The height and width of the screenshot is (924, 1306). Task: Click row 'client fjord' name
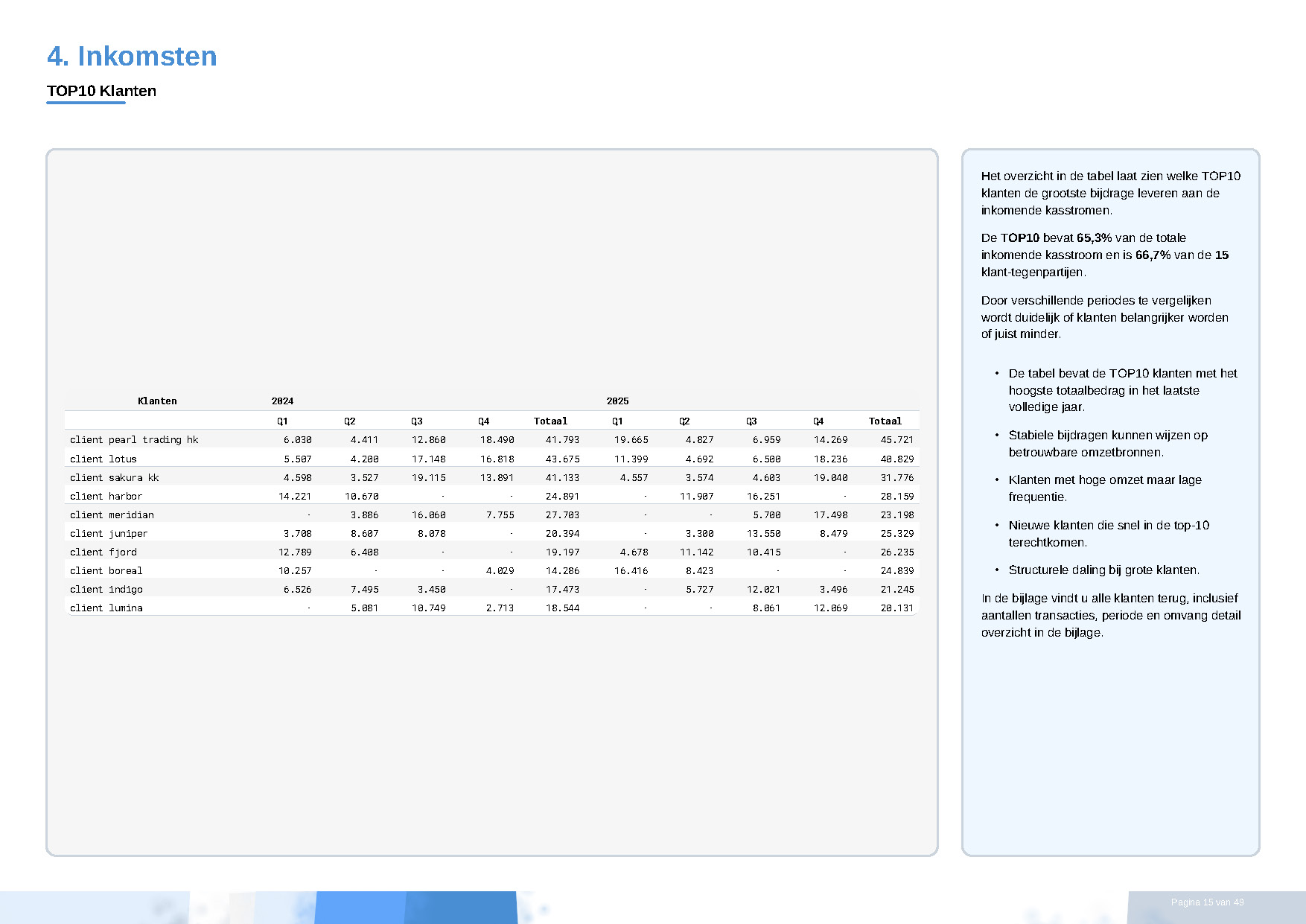103,552
